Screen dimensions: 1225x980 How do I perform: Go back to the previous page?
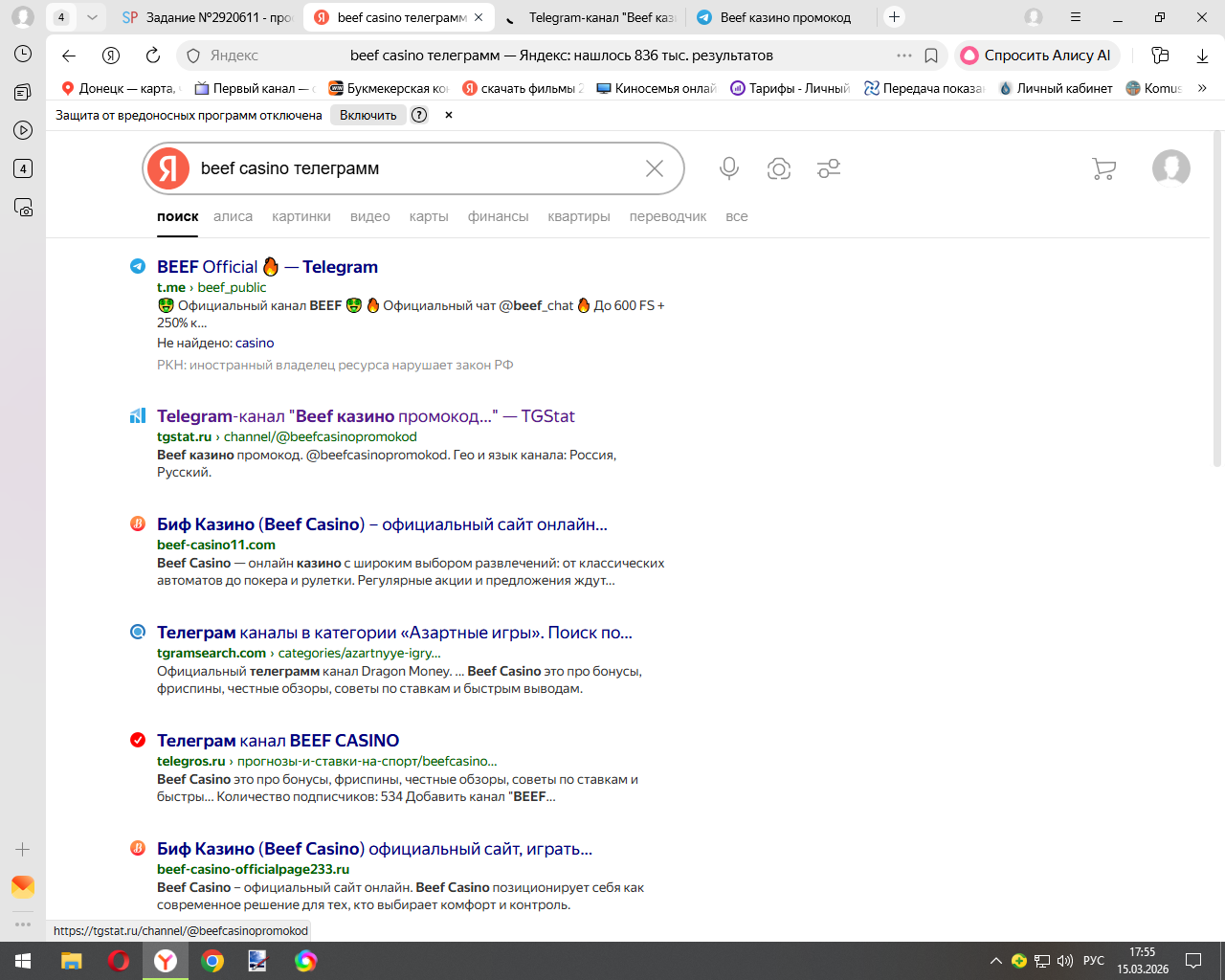click(x=68, y=56)
